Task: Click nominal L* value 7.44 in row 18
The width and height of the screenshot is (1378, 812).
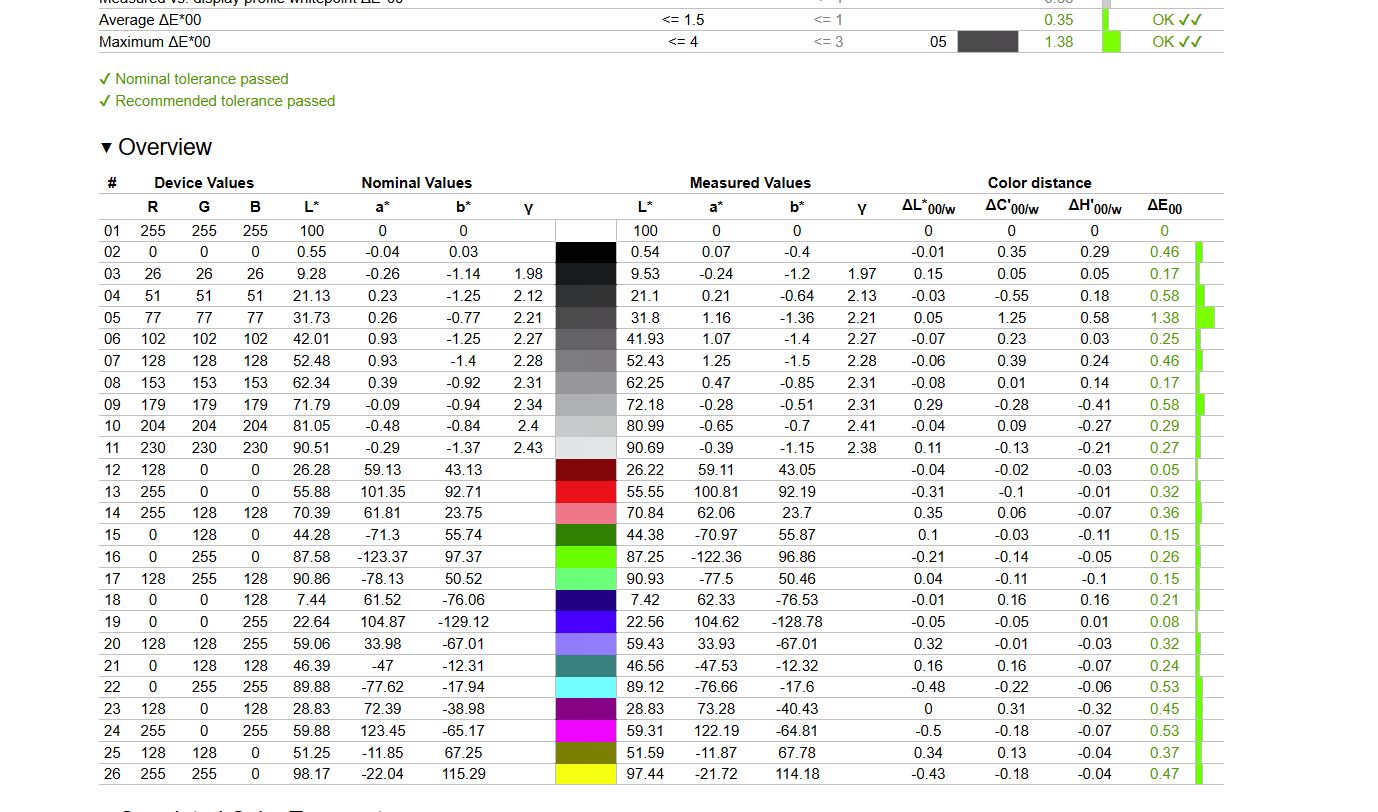Action: [312, 600]
